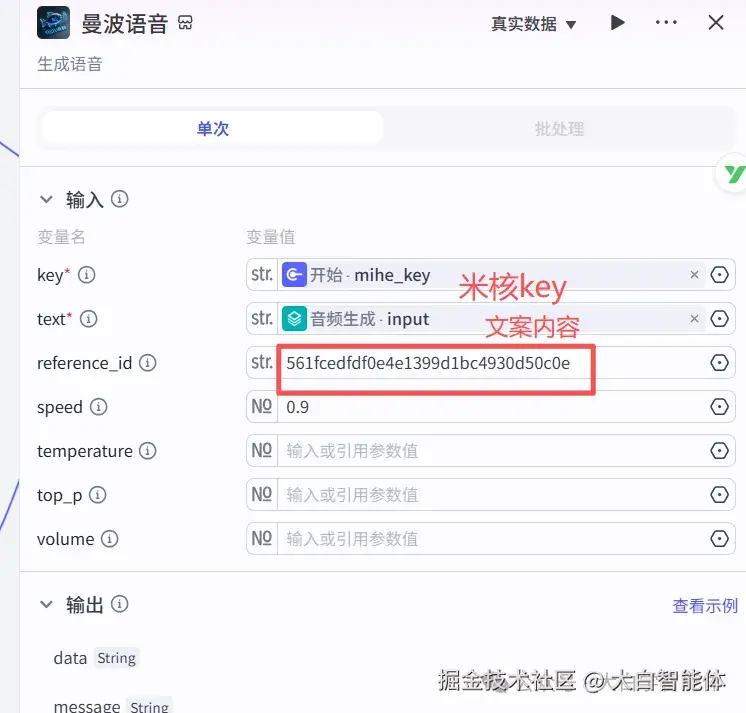Click the str. type tag in key row

[x=262, y=274]
